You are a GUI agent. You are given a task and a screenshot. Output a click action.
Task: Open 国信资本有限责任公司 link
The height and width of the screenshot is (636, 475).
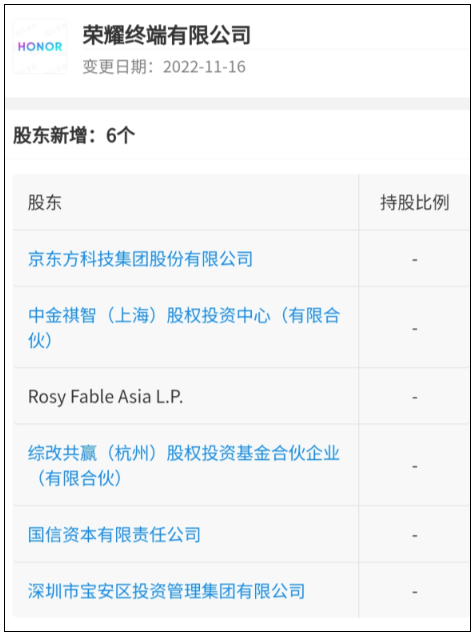point(114,535)
